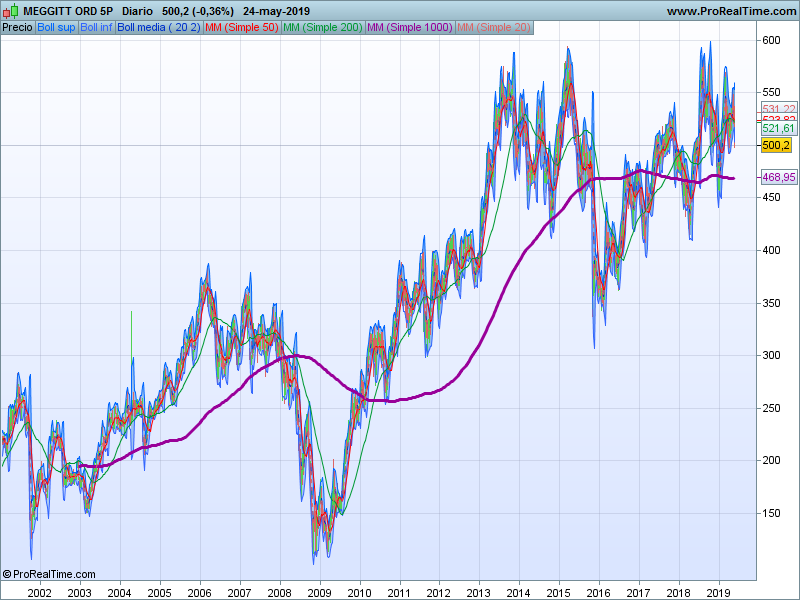Open the www.ProRealTime.com link
This screenshot has width=800, height=600.
[731, 11]
